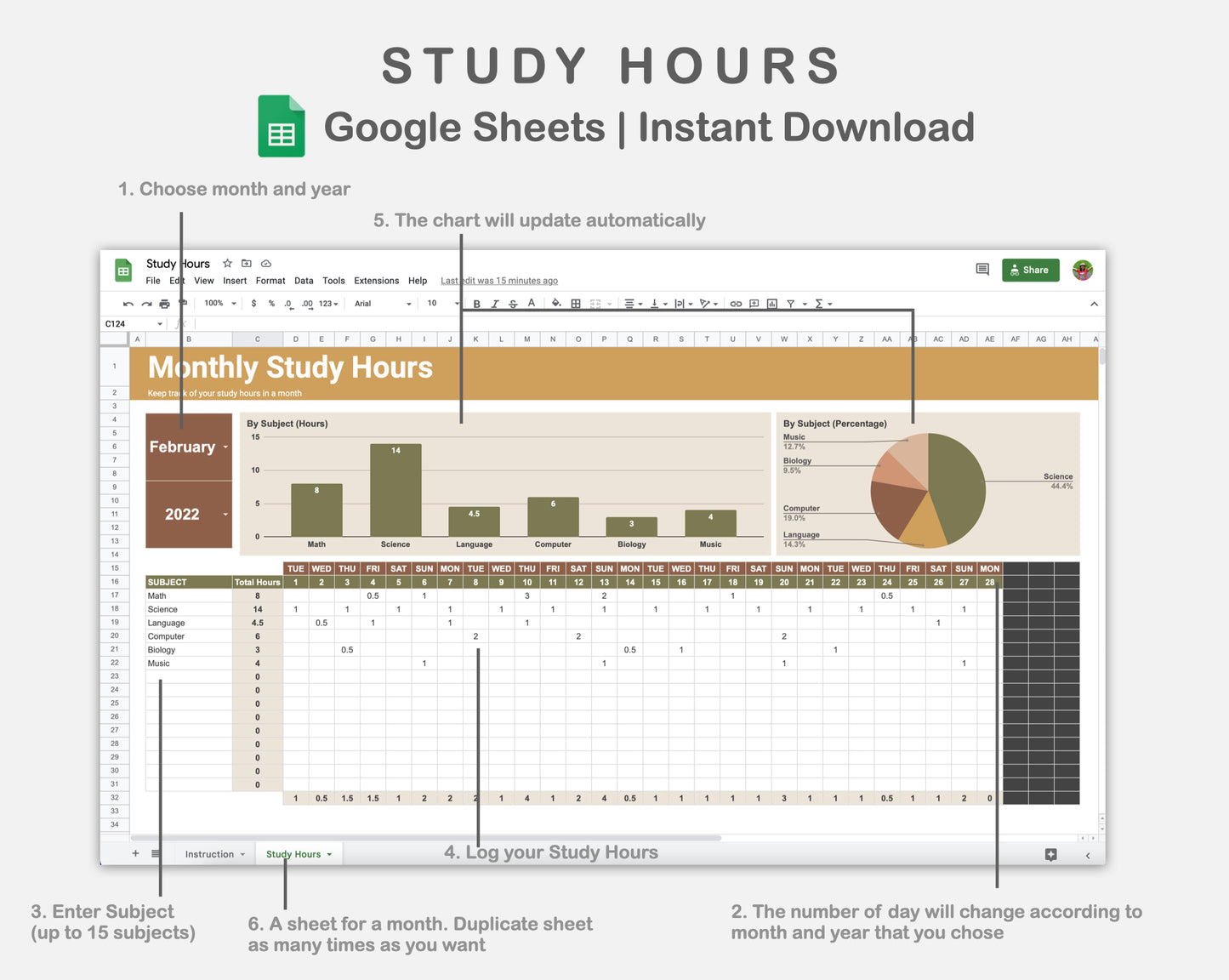Viewport: 1229px width, 980px height.
Task: Open version history via last edit link
Action: (499, 281)
